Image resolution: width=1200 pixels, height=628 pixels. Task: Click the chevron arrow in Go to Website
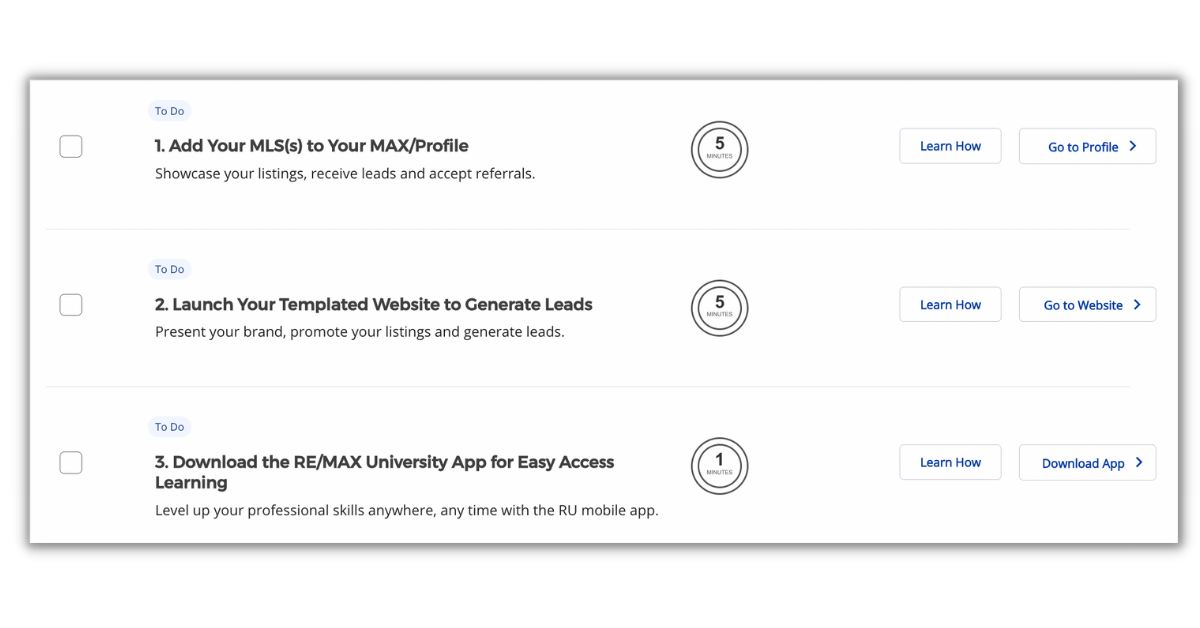1137,305
